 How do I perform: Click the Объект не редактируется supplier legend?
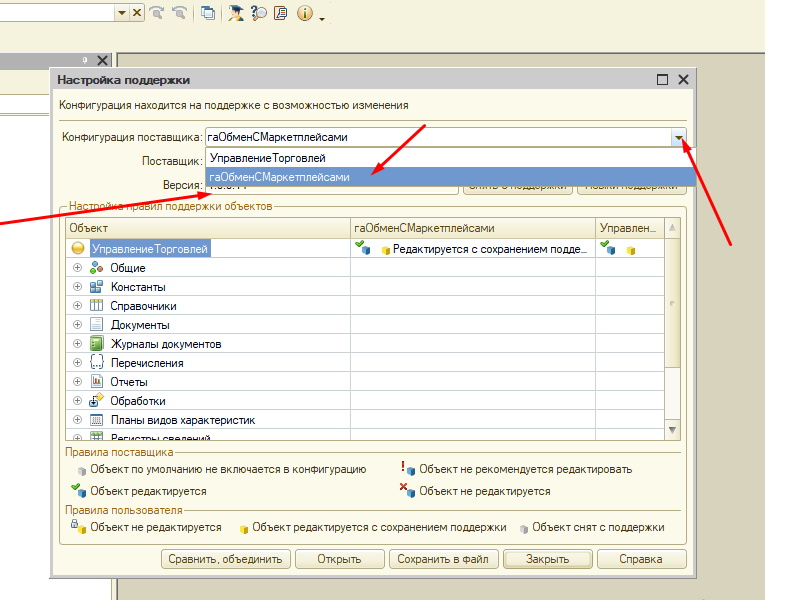pos(485,491)
